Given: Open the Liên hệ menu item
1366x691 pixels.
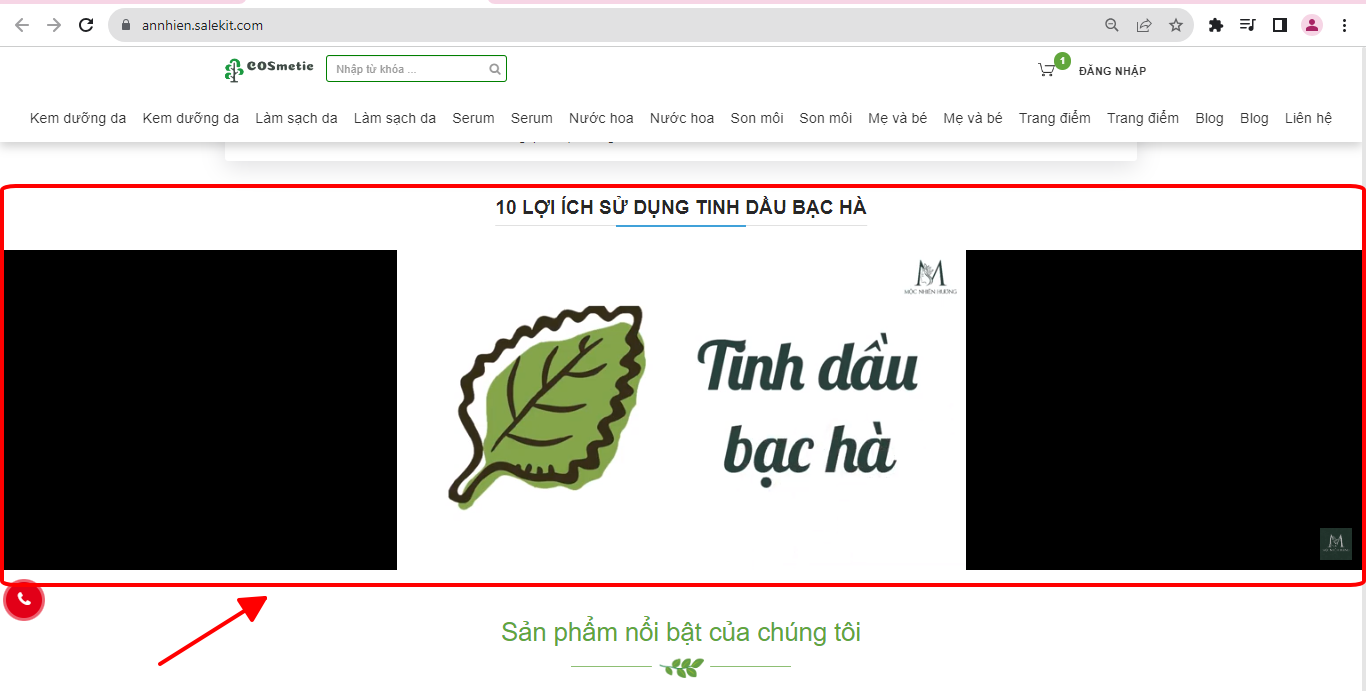Looking at the screenshot, I should [x=1308, y=118].
